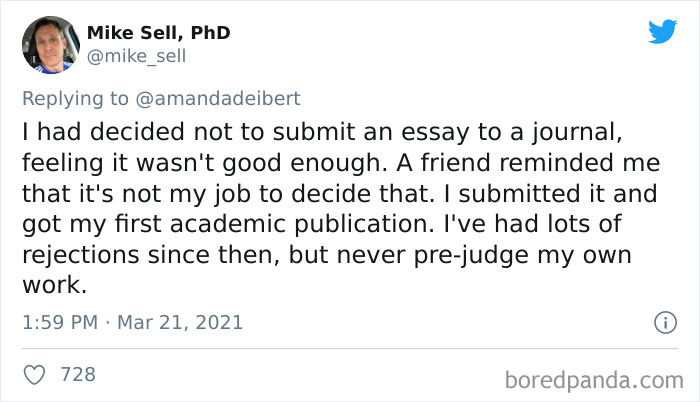Click the display name Mike Sell, PhD

(159, 33)
